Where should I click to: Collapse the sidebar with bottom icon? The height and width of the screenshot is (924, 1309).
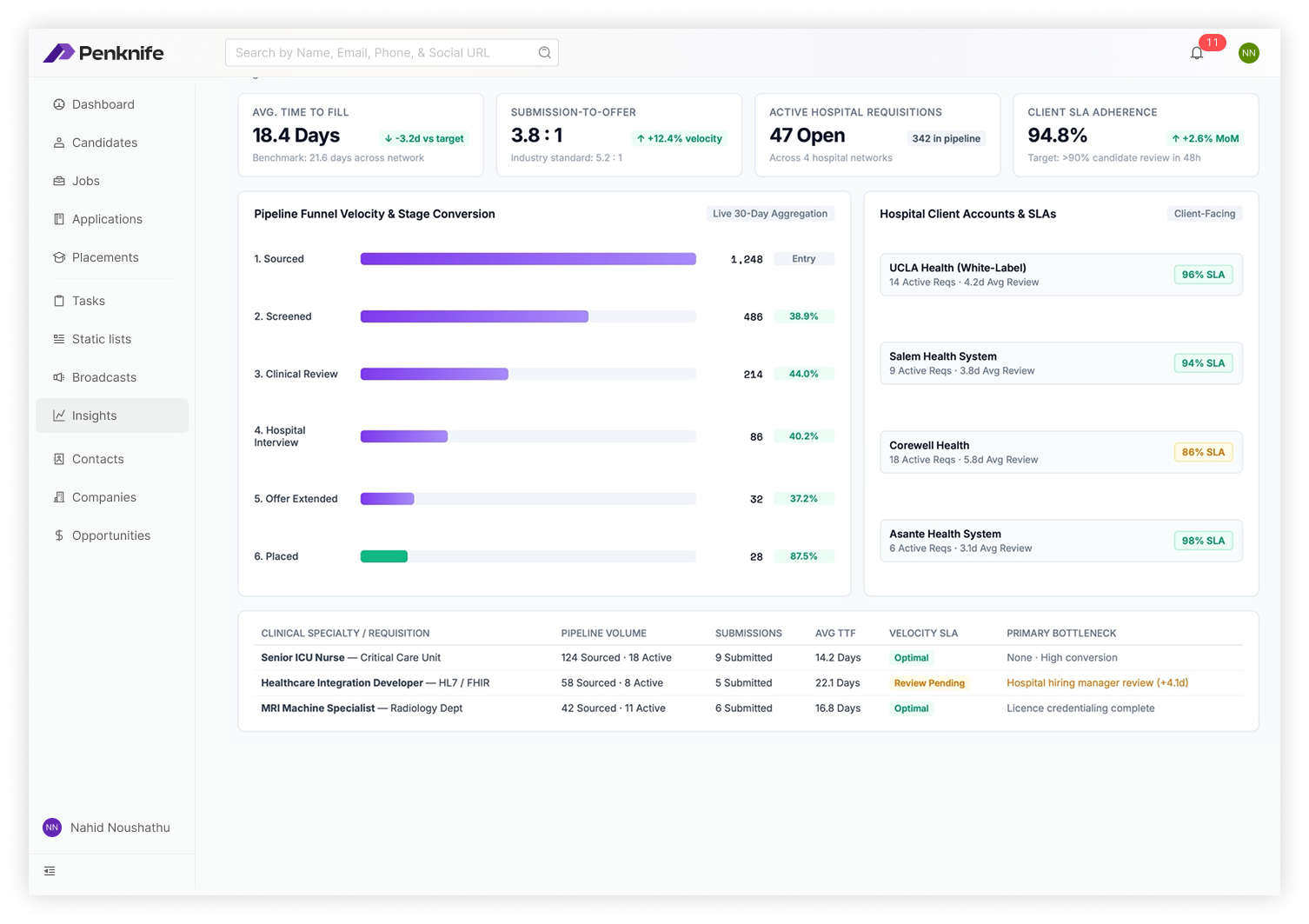[x=50, y=871]
